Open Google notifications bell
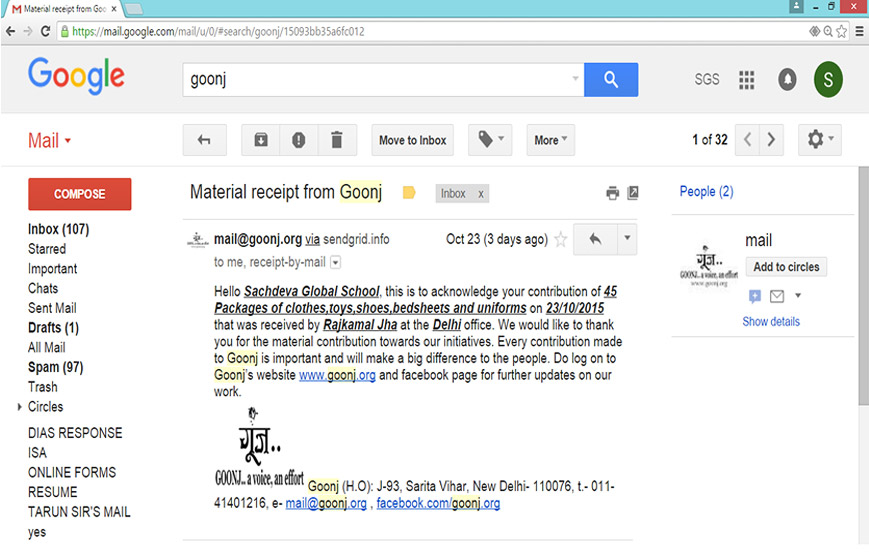Image resolution: width=869 pixels, height=556 pixels. 787,79
